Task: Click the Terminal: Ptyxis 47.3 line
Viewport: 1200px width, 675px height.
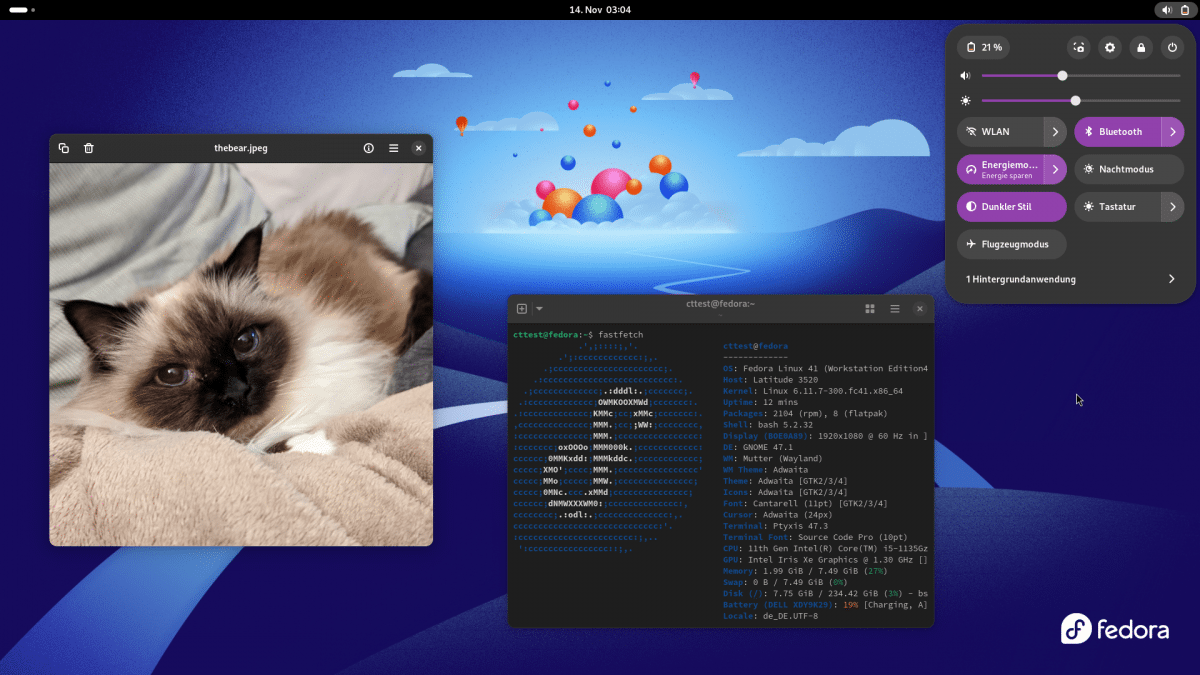Action: [775, 526]
